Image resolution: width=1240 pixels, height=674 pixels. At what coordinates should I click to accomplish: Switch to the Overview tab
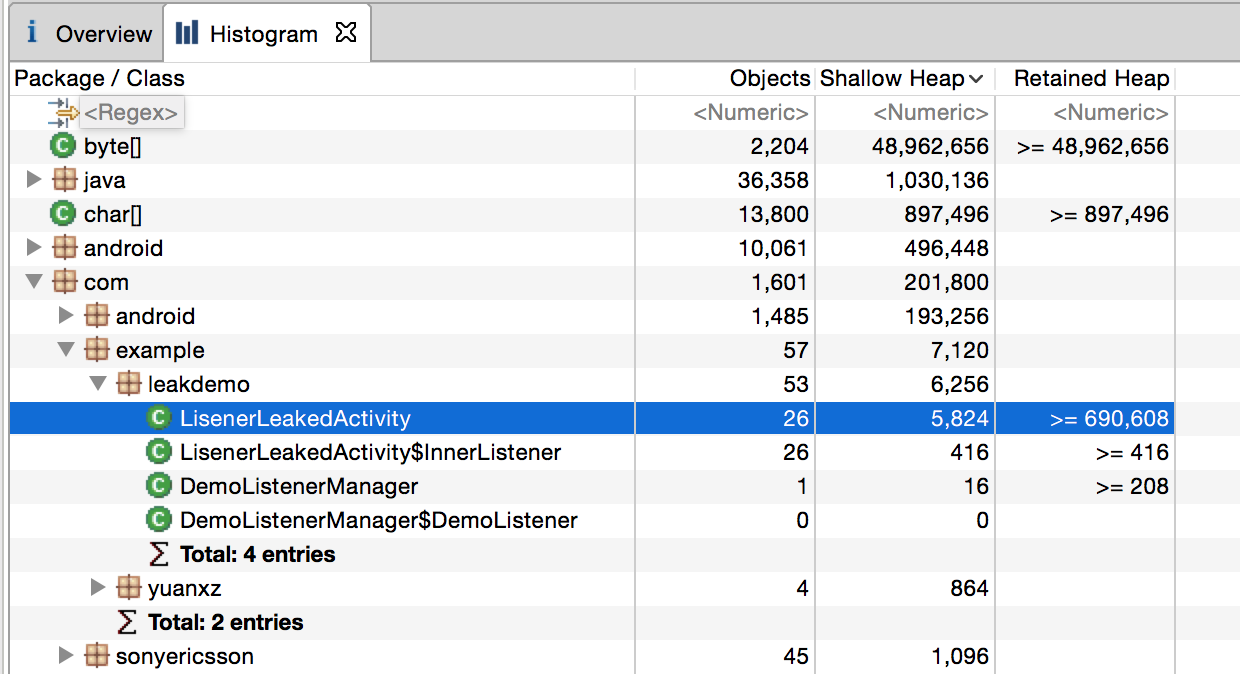(88, 34)
